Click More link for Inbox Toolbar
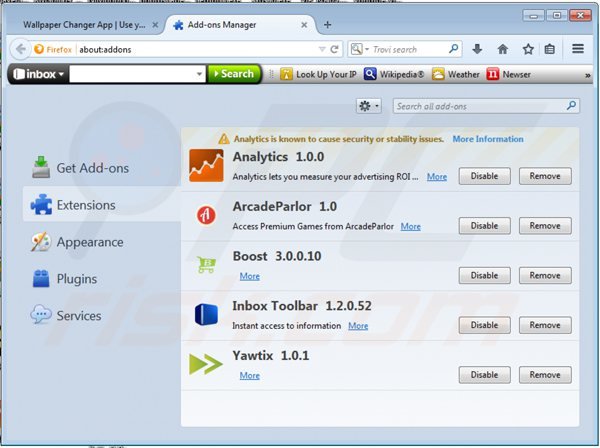The image size is (600, 448). pyautogui.click(x=358, y=326)
